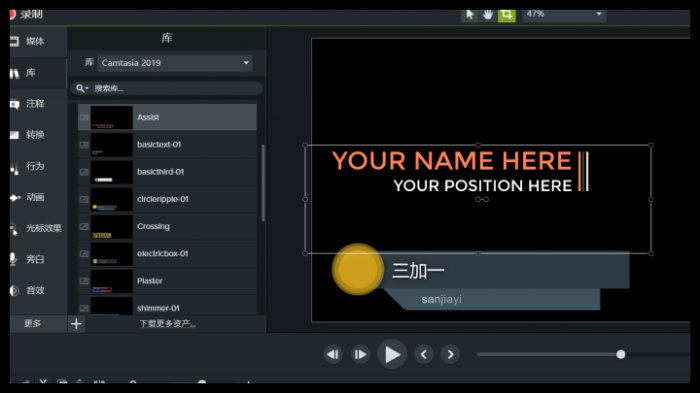Click the playback progress slider handle
Image resolution: width=700 pixels, height=393 pixels.
pos(621,355)
